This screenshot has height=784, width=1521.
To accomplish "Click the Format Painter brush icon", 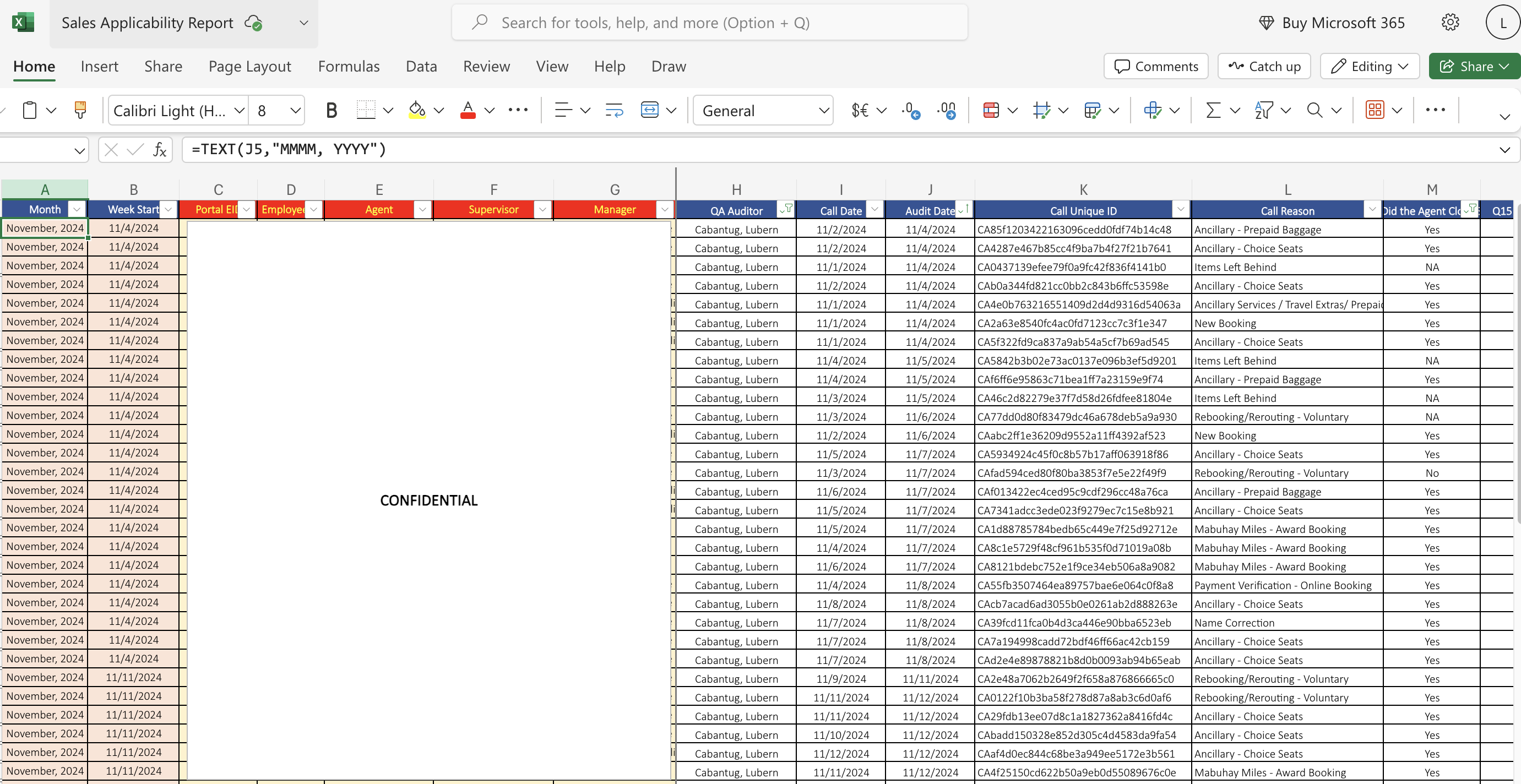I will pyautogui.click(x=80, y=111).
